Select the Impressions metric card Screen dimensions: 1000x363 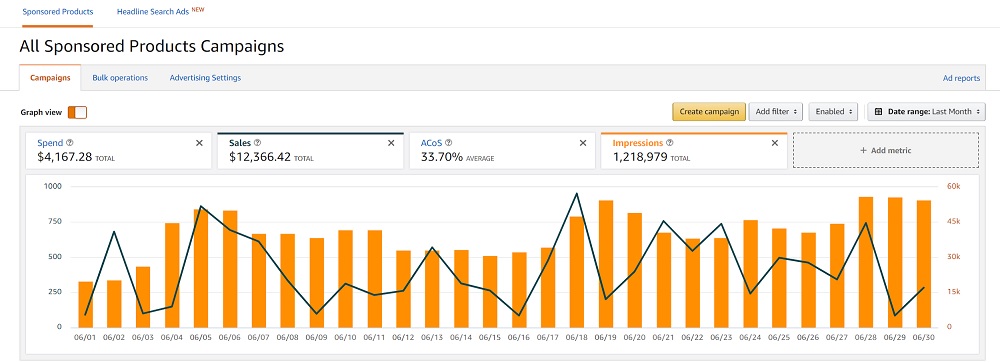pyautogui.click(x=694, y=151)
